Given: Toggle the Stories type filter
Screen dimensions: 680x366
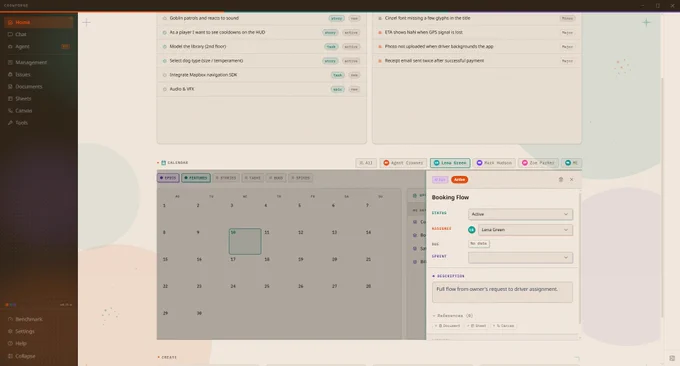Looking at the screenshot, I should pos(226,178).
